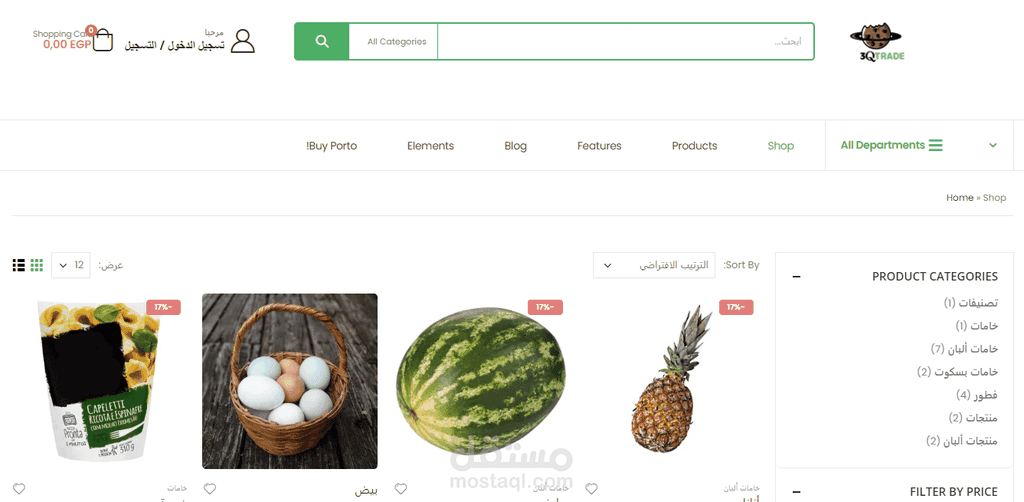Viewport: 1024px width, 502px height.
Task: Open the All Categories search dropdown
Action: click(396, 41)
